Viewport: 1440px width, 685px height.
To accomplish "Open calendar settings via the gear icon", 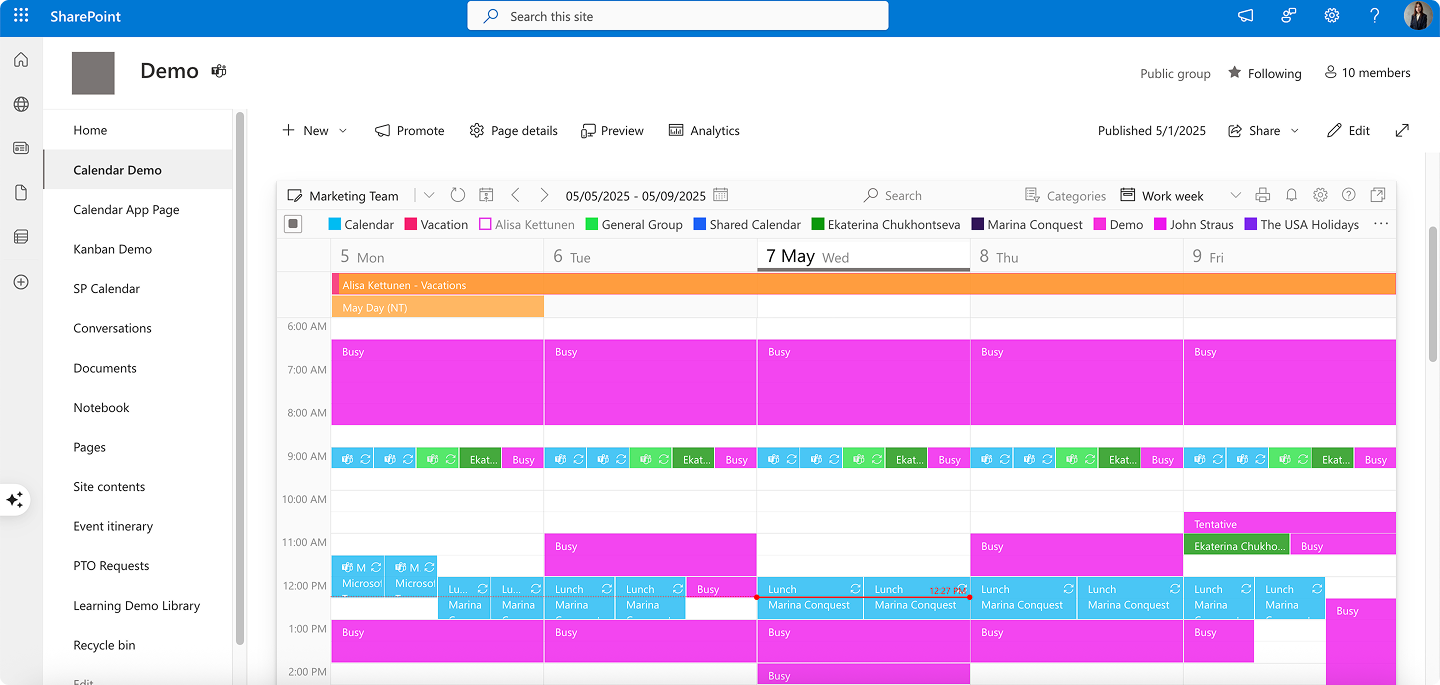I will pos(1321,195).
